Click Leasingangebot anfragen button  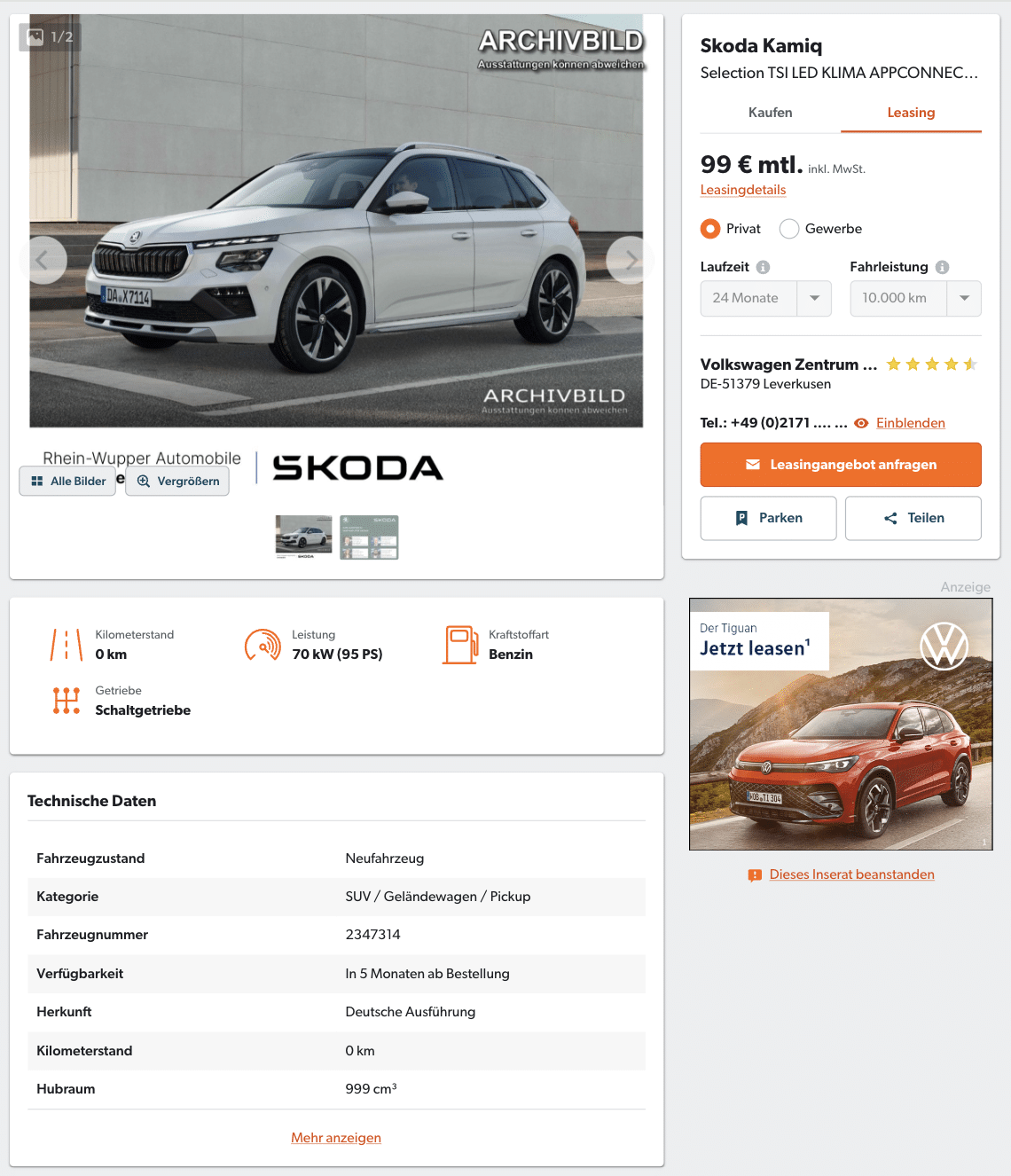[x=841, y=465]
